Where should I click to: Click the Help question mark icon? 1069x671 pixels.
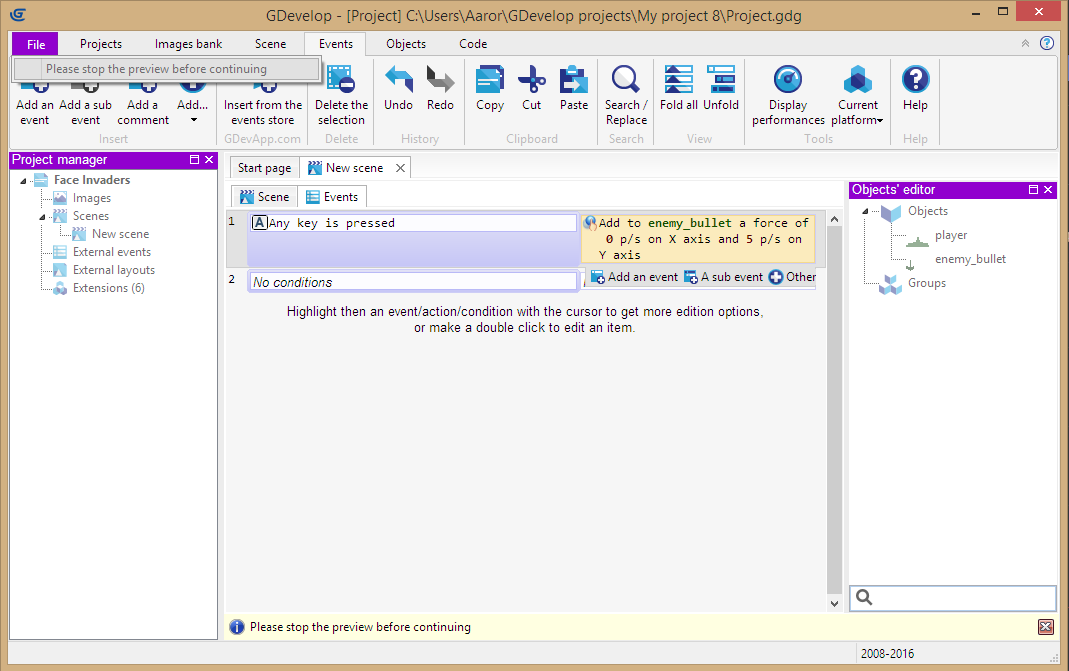coord(916,79)
